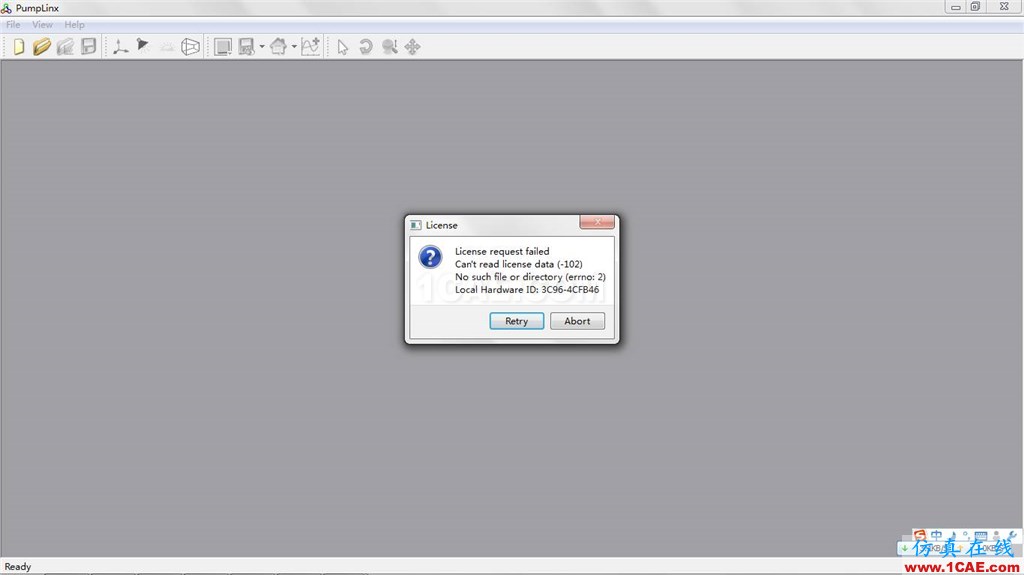Click Retry in the License dialog
1024x575 pixels.
[x=517, y=321]
